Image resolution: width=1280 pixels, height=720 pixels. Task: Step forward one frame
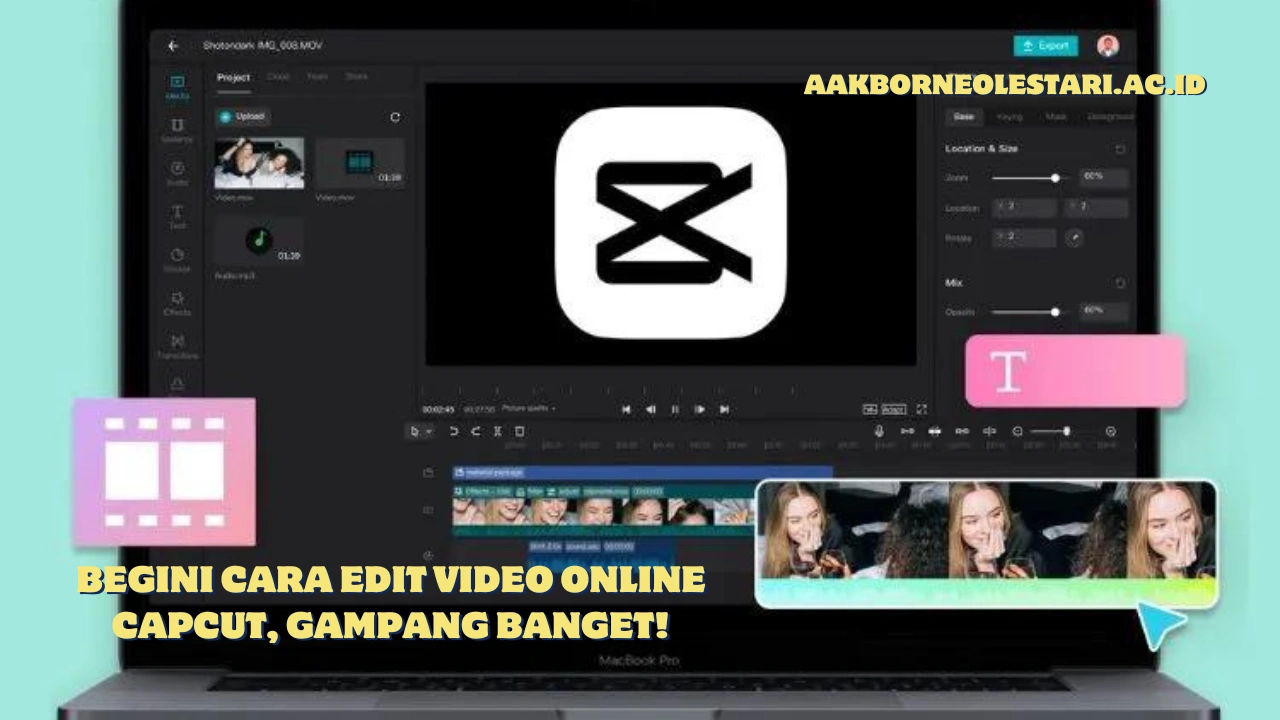point(700,409)
